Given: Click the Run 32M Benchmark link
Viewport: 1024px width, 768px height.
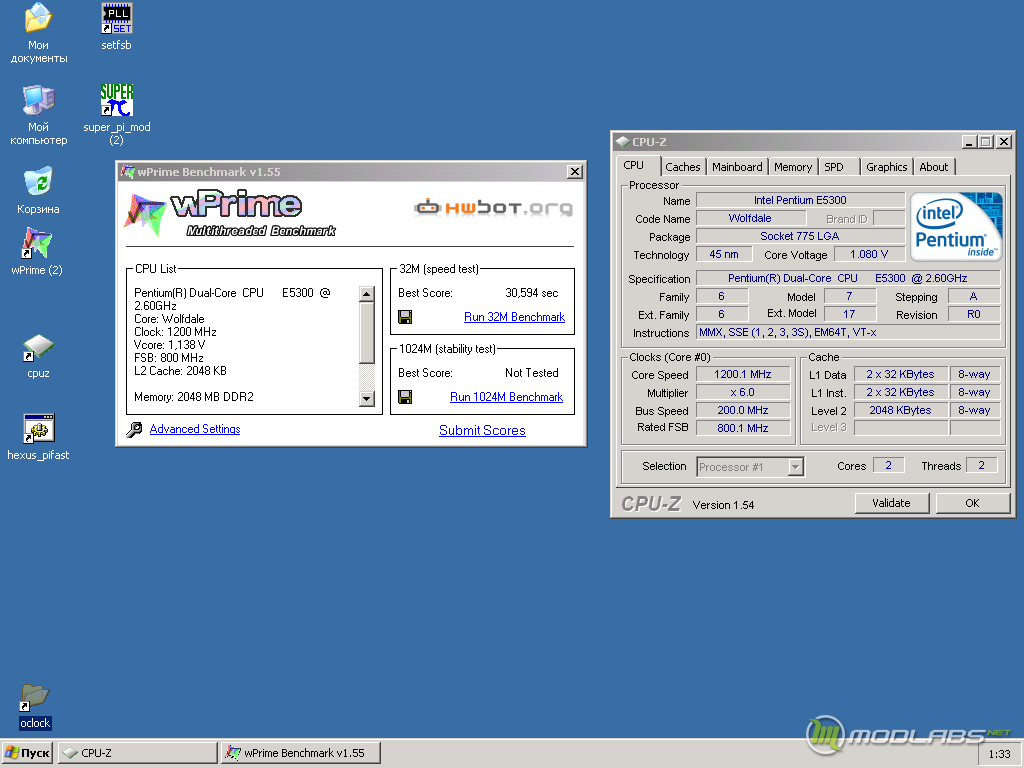Looking at the screenshot, I should tap(514, 317).
